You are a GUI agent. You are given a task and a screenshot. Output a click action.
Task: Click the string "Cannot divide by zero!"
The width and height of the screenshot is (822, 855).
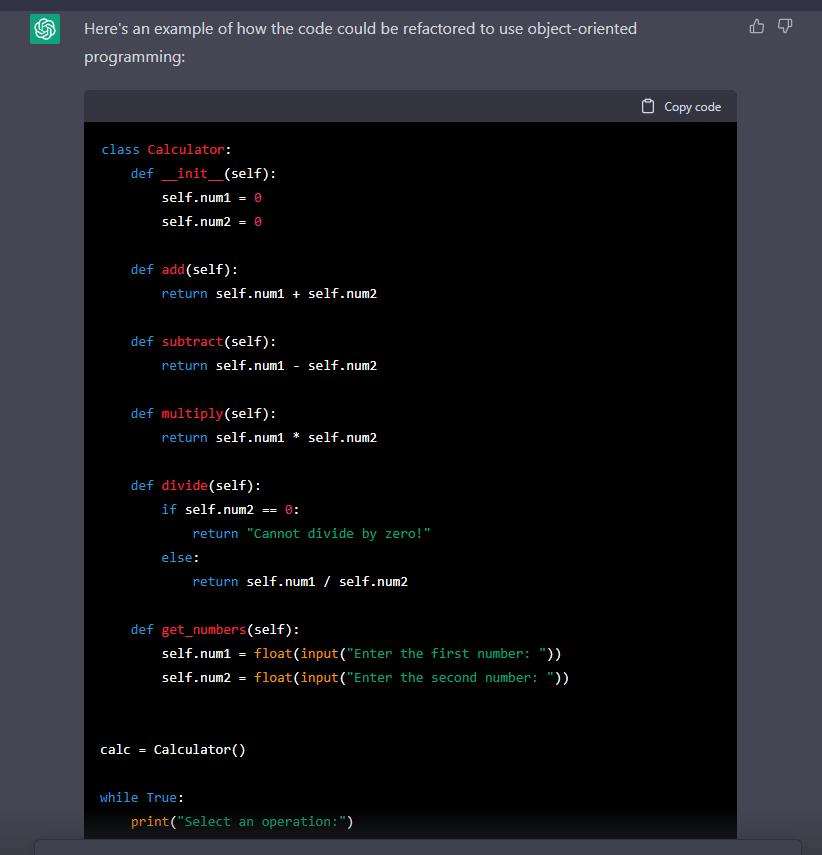pos(339,533)
